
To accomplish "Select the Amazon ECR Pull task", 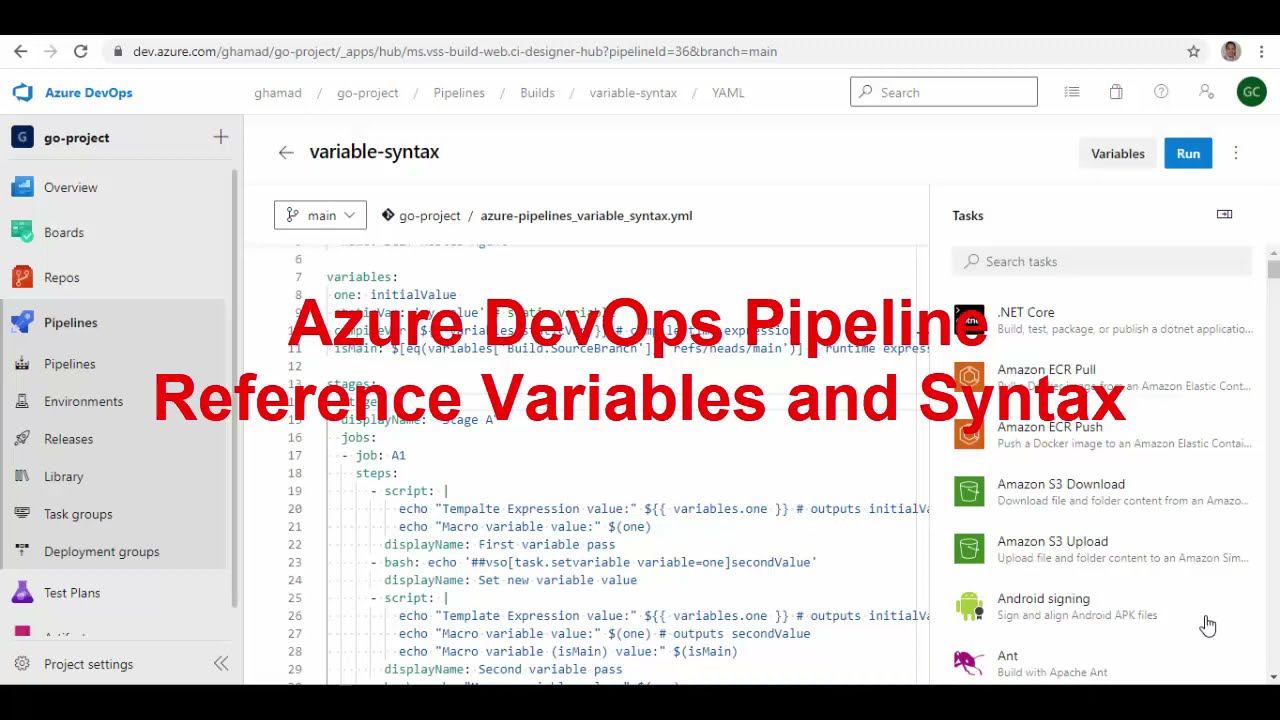I will pos(1102,377).
